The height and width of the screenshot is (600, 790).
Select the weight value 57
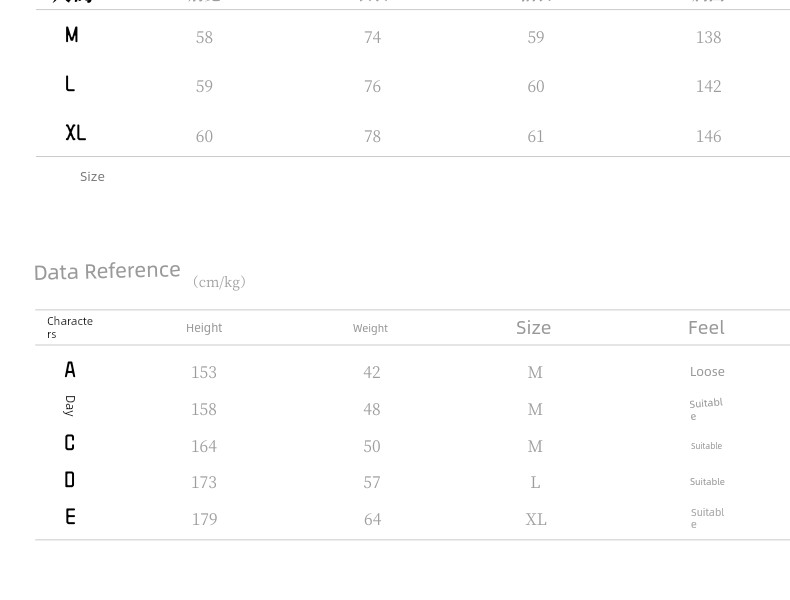[372, 482]
